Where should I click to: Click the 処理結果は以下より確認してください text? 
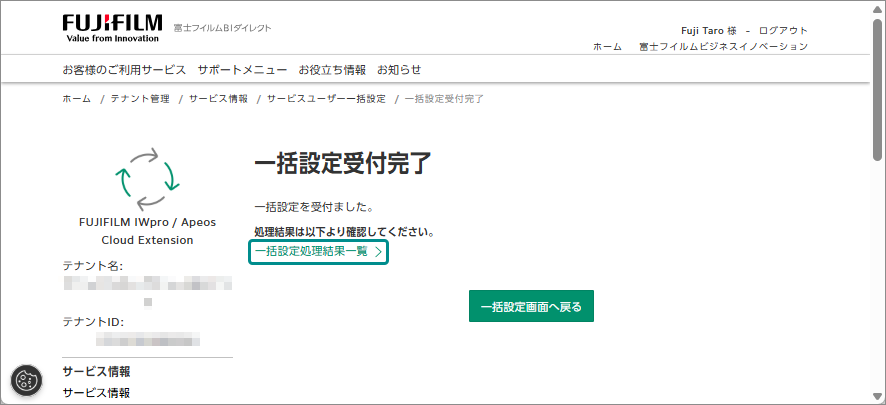coord(344,232)
